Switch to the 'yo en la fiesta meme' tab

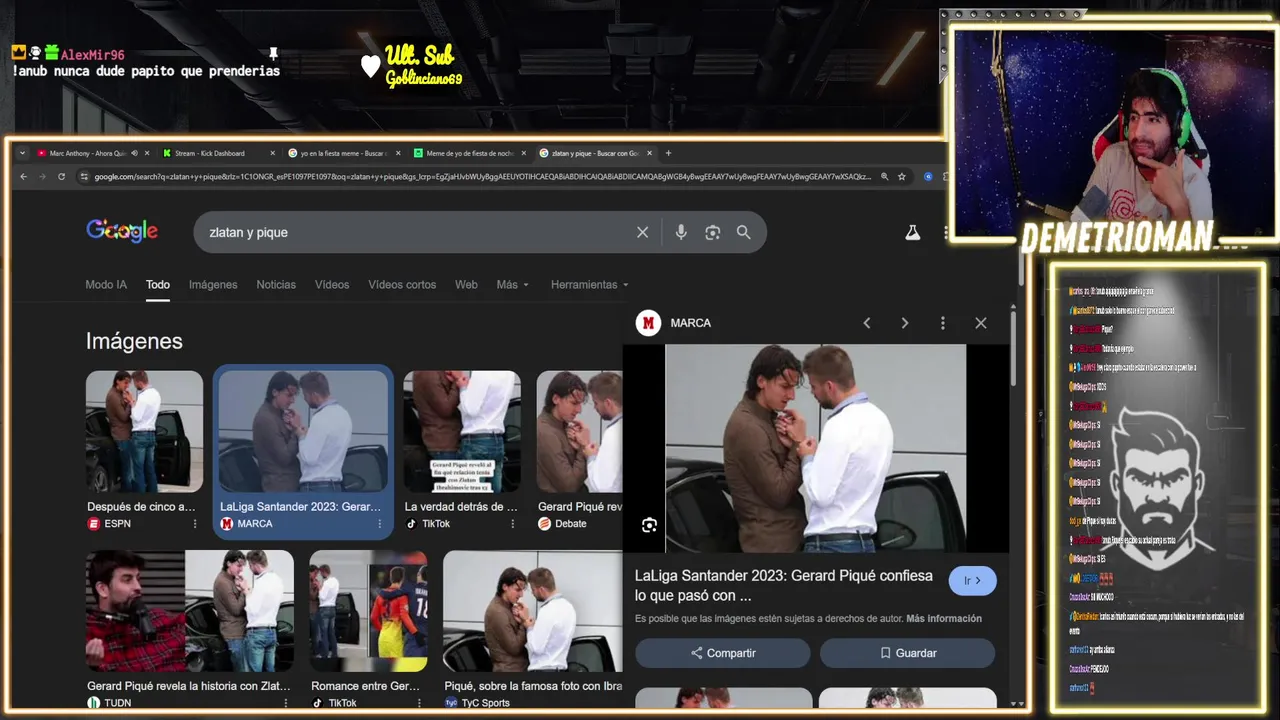(343, 153)
